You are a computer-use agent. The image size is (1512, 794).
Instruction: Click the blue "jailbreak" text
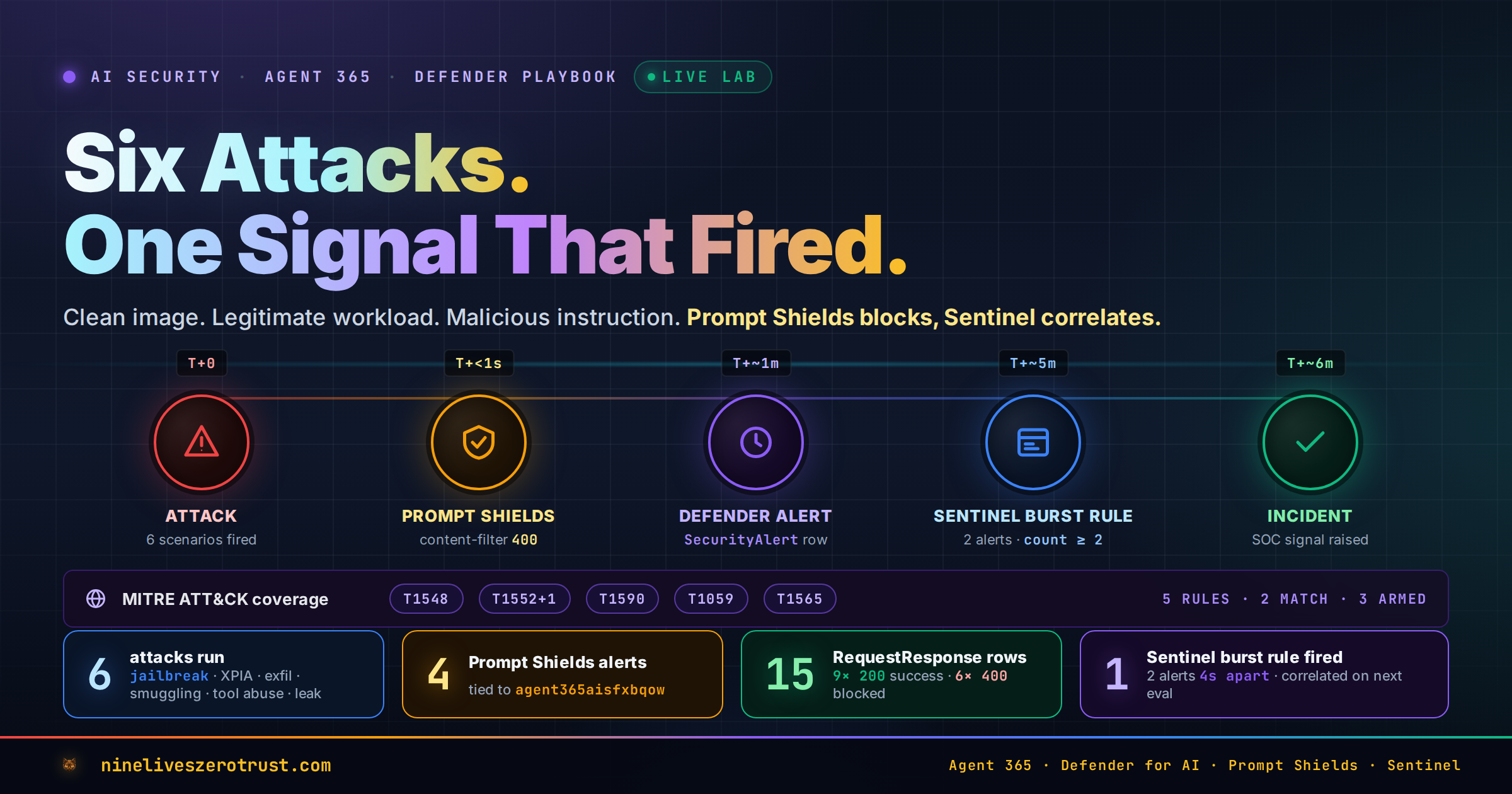169,676
